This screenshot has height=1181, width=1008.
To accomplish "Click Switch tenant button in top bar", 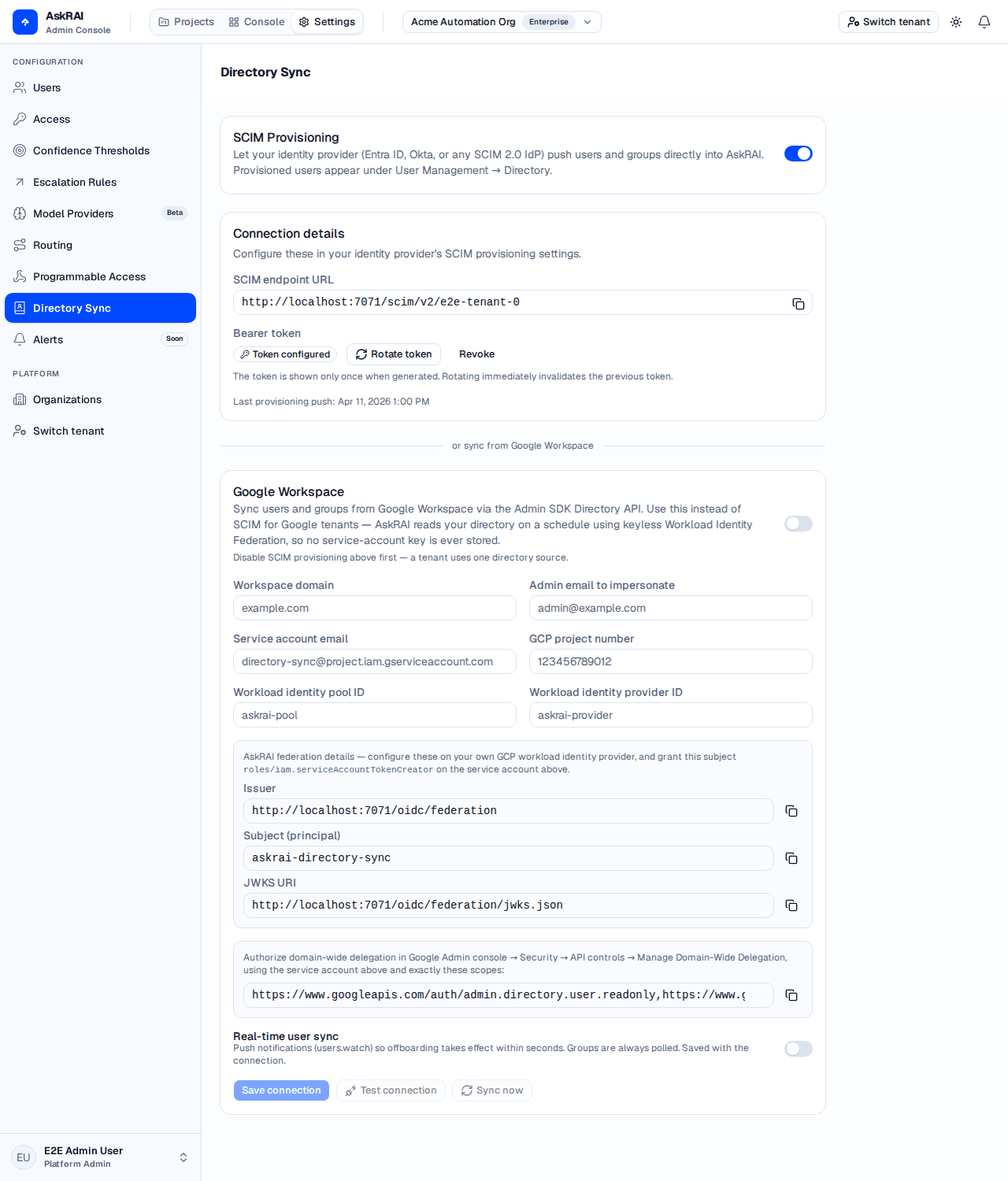I will pyautogui.click(x=888, y=22).
